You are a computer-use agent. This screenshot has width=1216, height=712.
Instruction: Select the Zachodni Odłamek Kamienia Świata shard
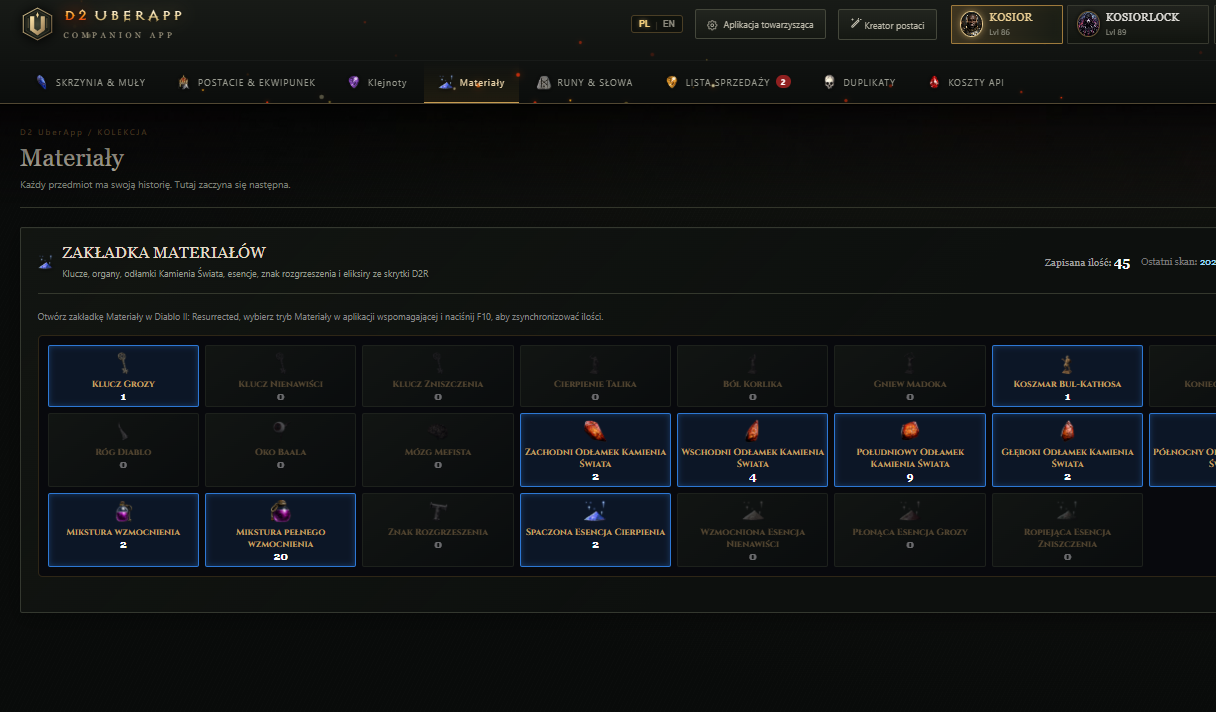[595, 431]
